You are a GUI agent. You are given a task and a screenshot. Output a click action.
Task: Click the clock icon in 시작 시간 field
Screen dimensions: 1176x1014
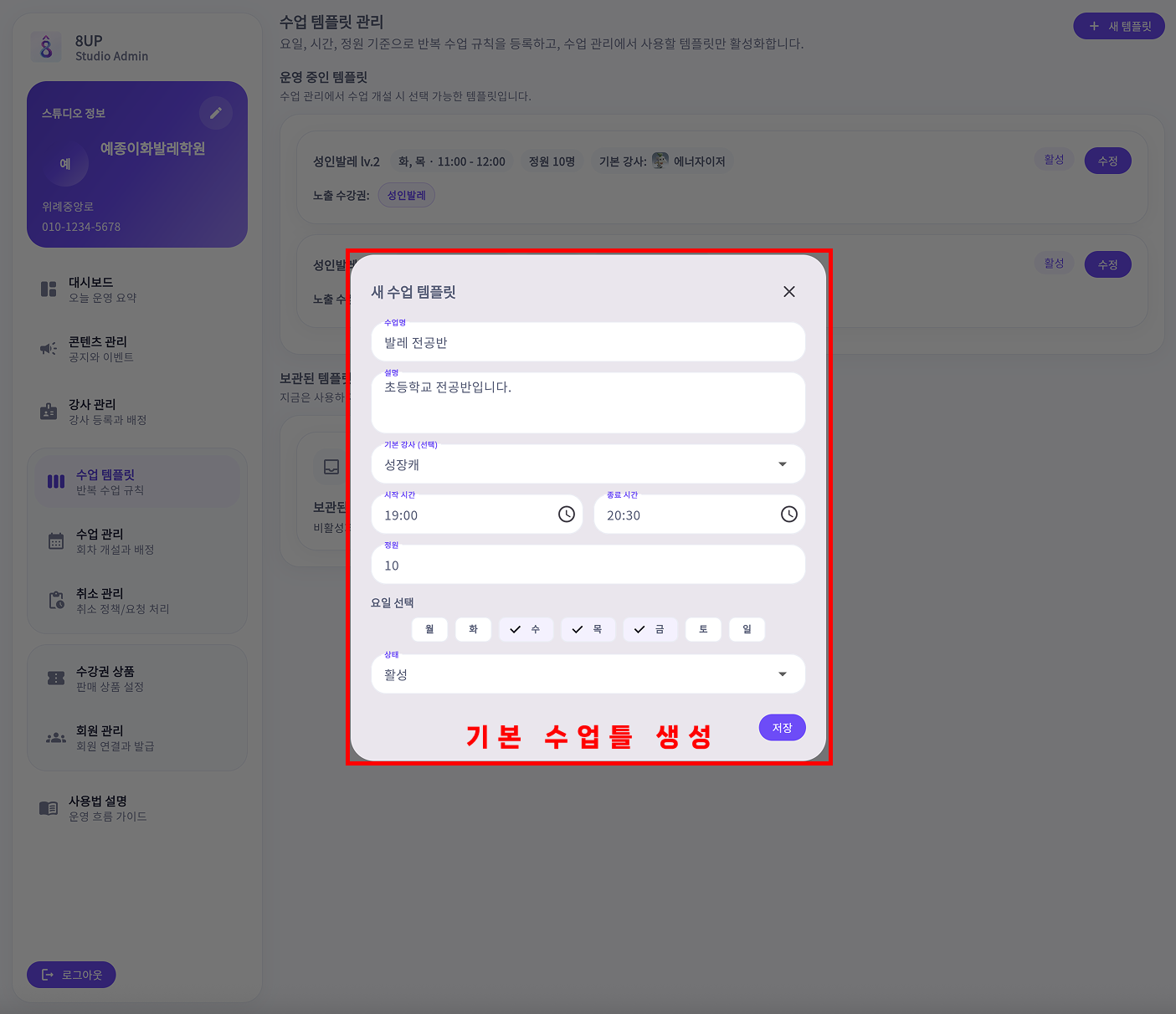(567, 515)
